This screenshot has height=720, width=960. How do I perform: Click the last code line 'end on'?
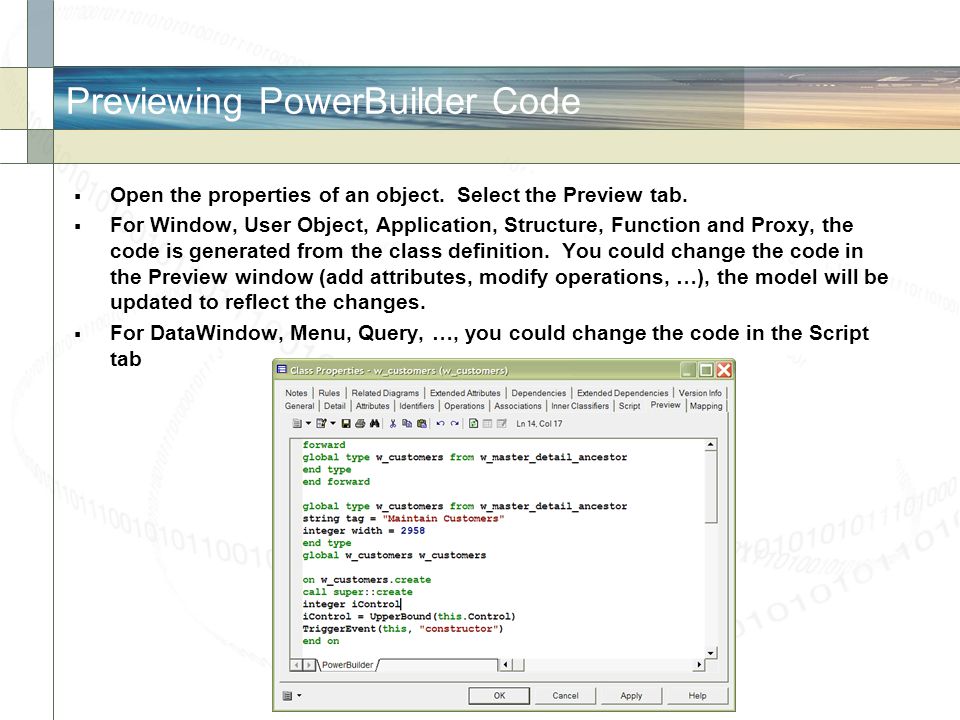[321, 641]
